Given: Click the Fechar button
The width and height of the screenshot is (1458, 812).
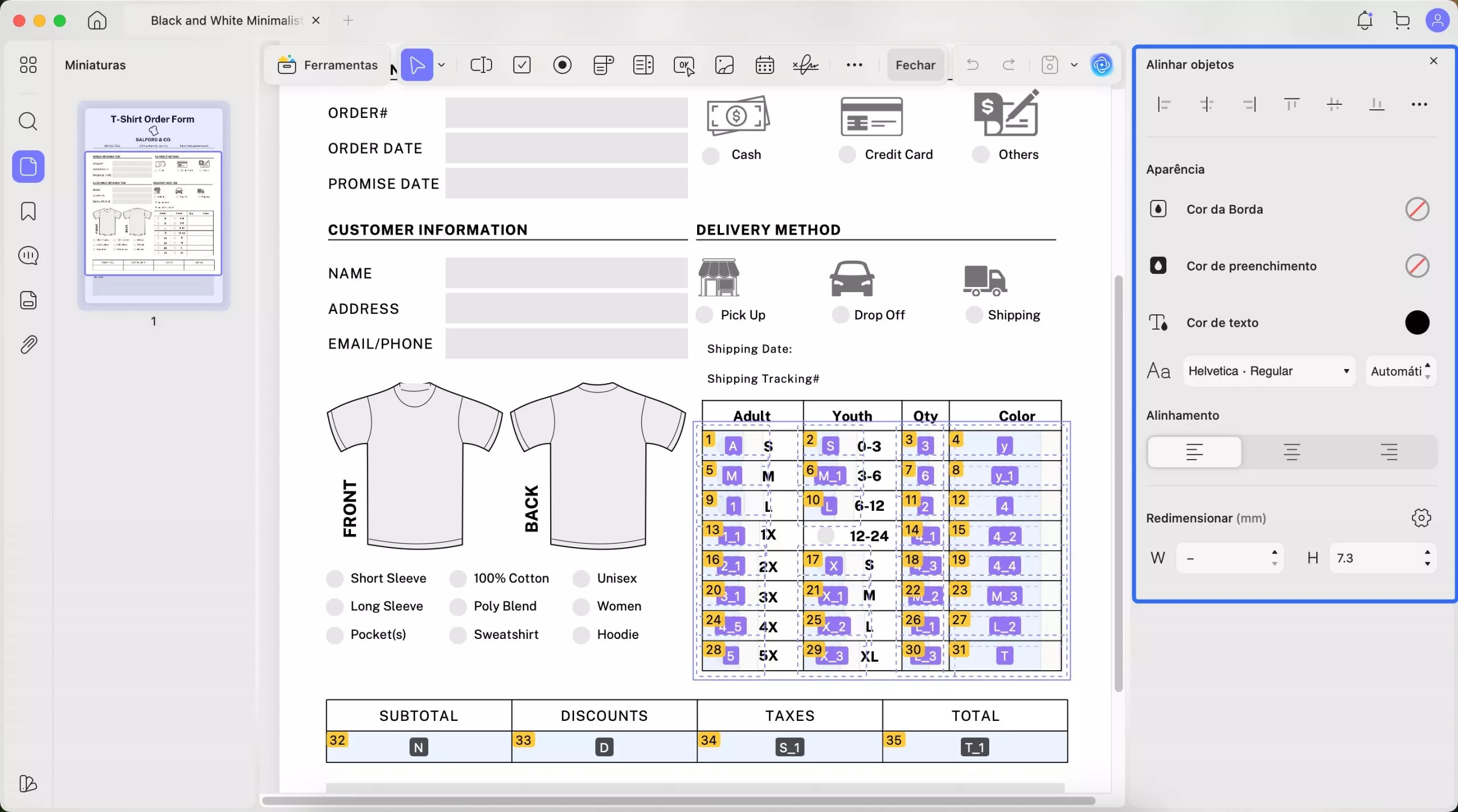Looking at the screenshot, I should (x=915, y=65).
